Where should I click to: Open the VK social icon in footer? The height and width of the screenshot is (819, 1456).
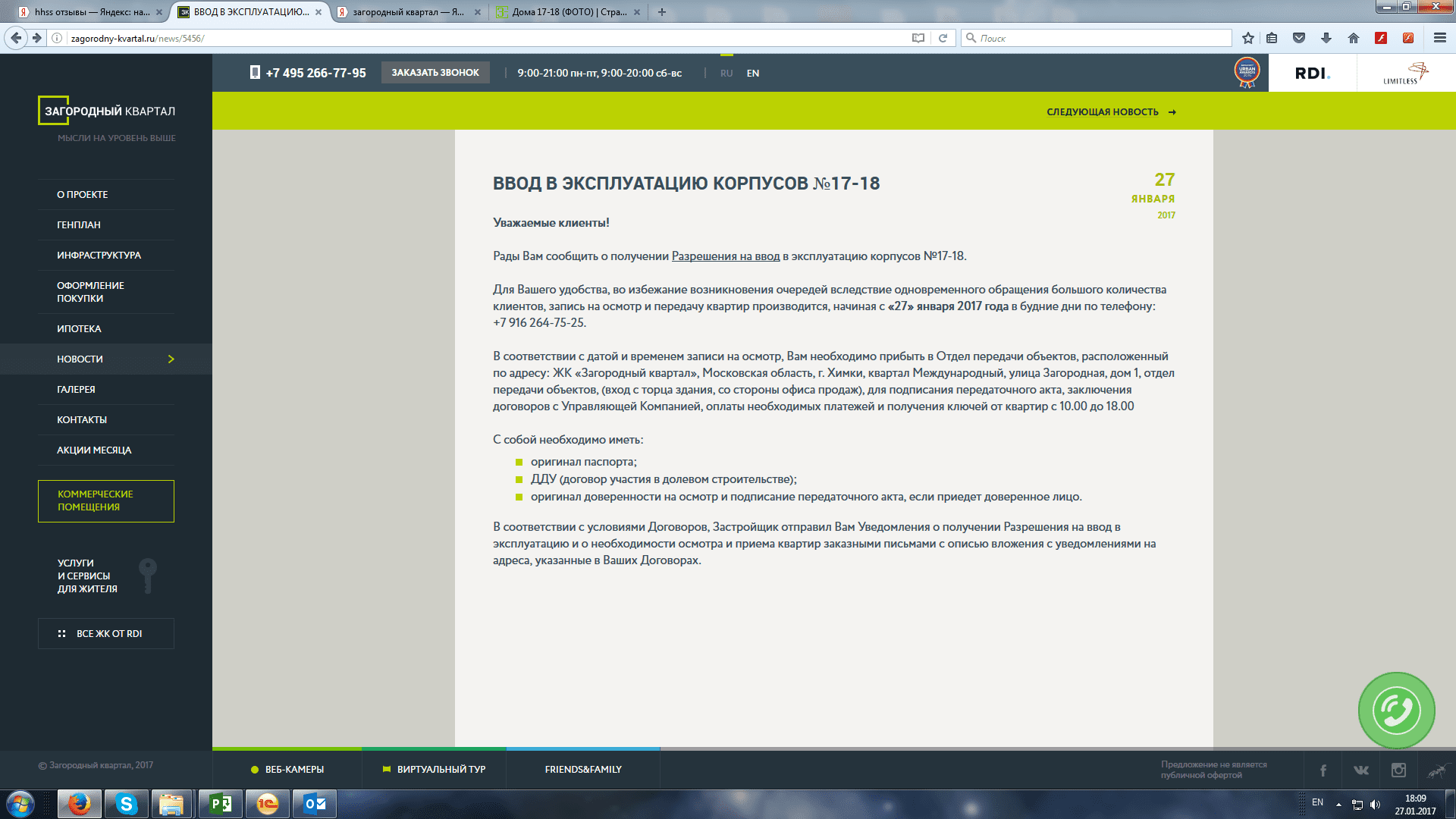[1361, 770]
